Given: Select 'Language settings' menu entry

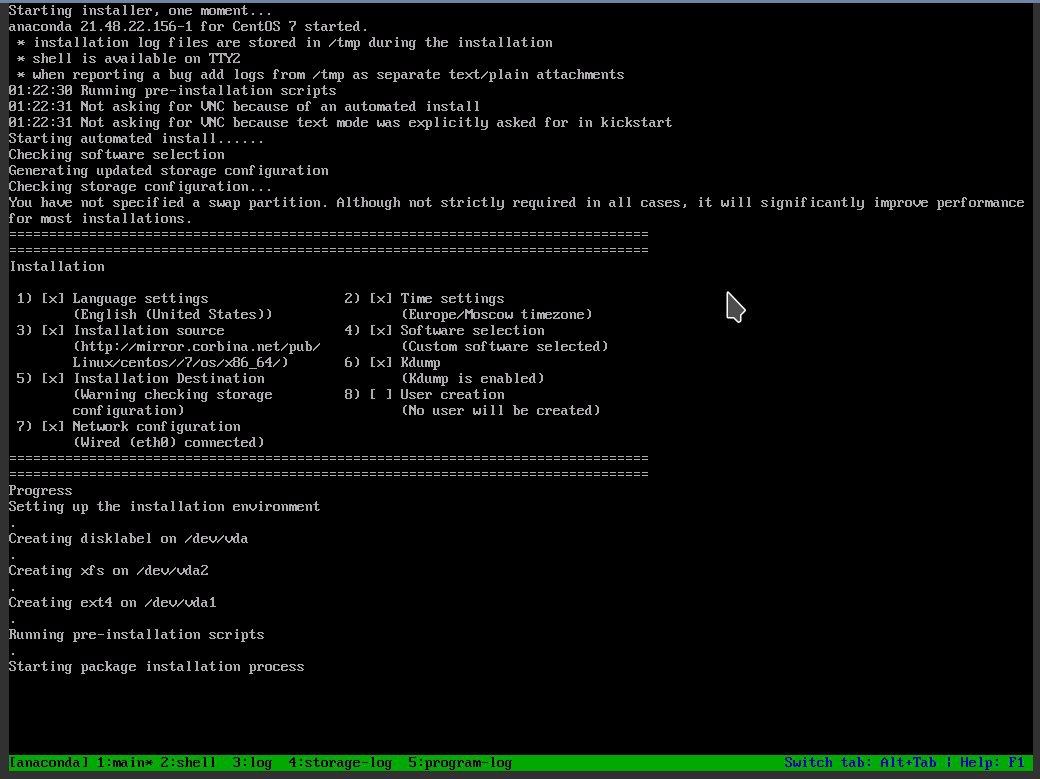Looking at the screenshot, I should (x=141, y=299).
